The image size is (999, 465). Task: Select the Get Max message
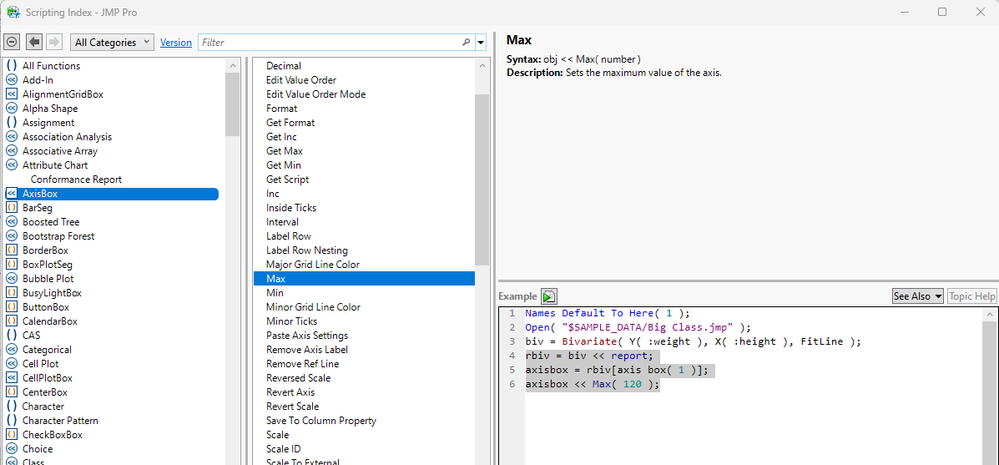click(x=284, y=151)
